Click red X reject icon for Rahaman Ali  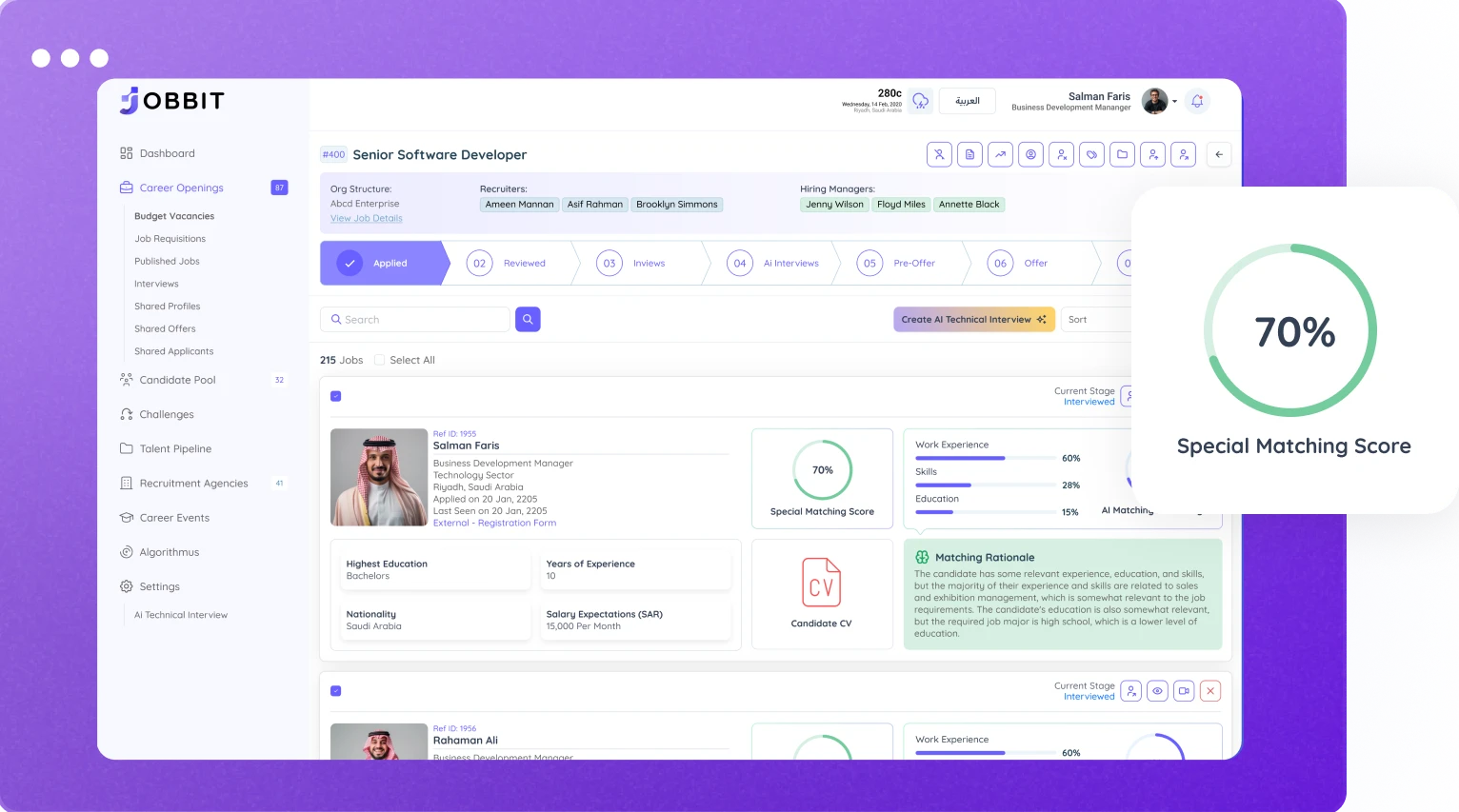1210,691
